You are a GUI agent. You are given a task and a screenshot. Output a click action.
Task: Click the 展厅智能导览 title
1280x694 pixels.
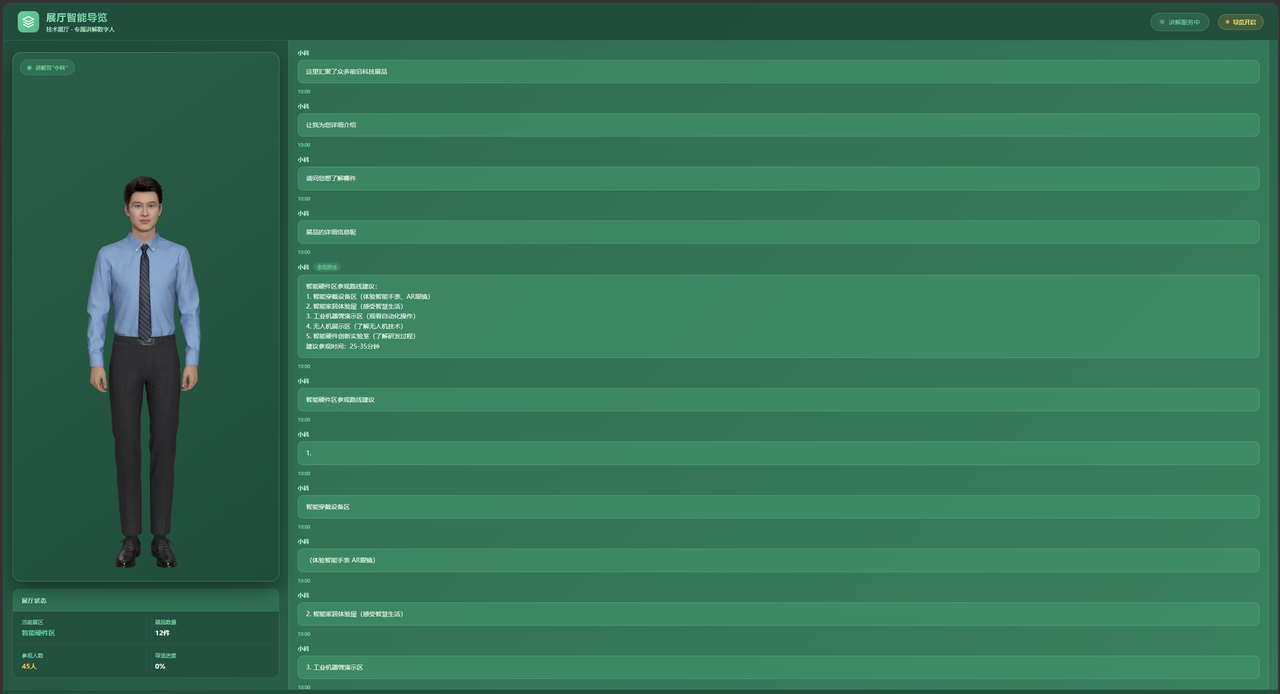click(x=77, y=18)
